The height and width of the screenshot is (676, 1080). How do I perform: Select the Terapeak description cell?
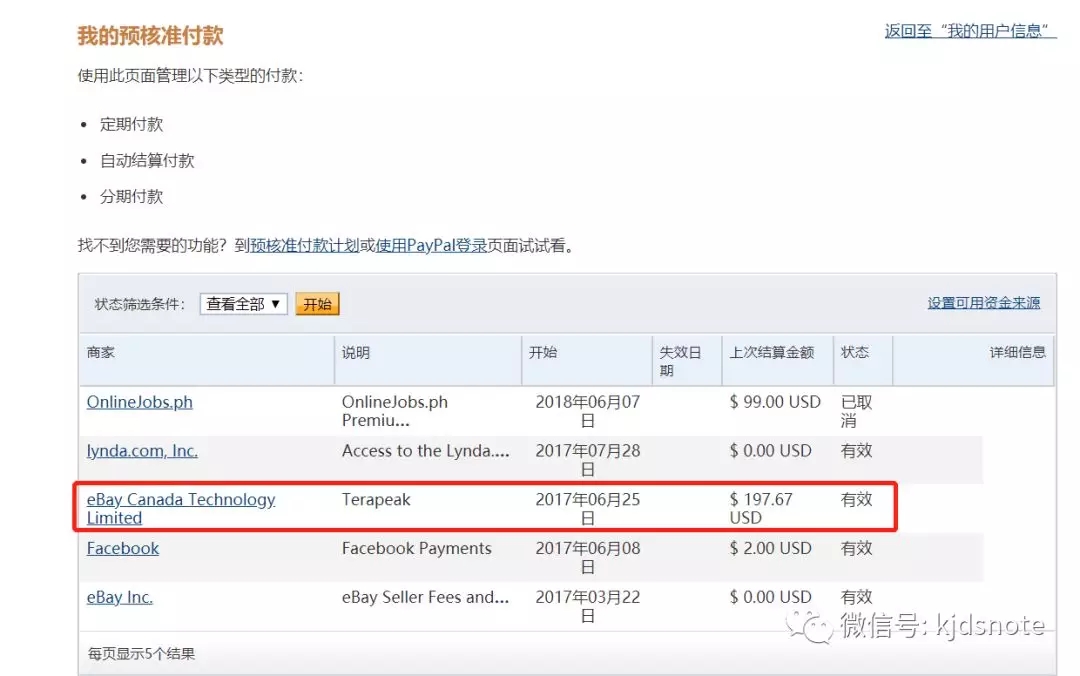(376, 500)
